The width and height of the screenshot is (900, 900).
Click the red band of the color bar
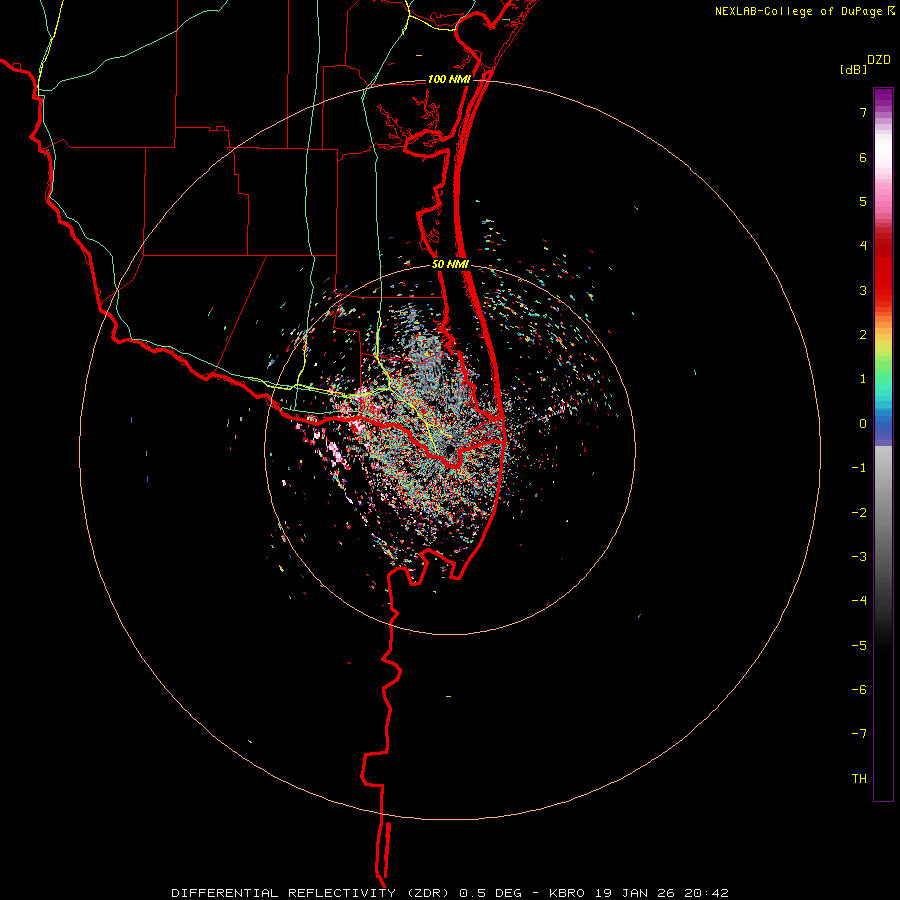883,276
